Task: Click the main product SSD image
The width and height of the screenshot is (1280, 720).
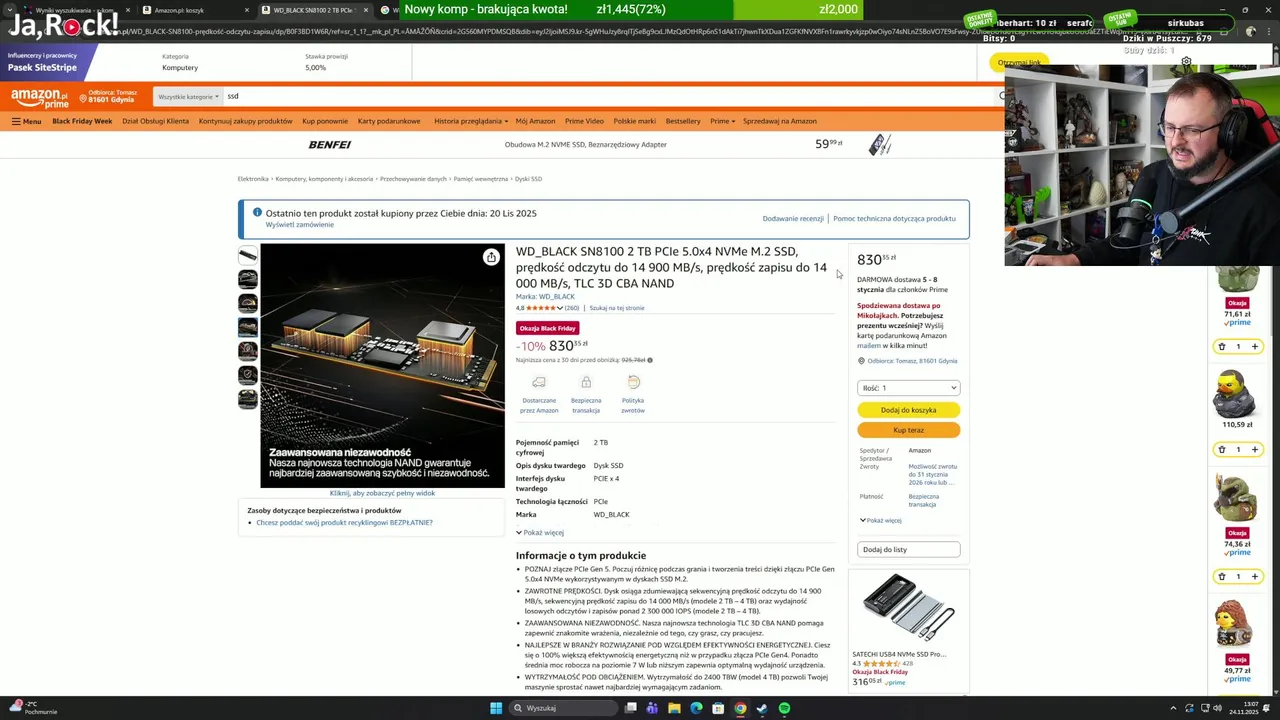Action: pos(382,366)
